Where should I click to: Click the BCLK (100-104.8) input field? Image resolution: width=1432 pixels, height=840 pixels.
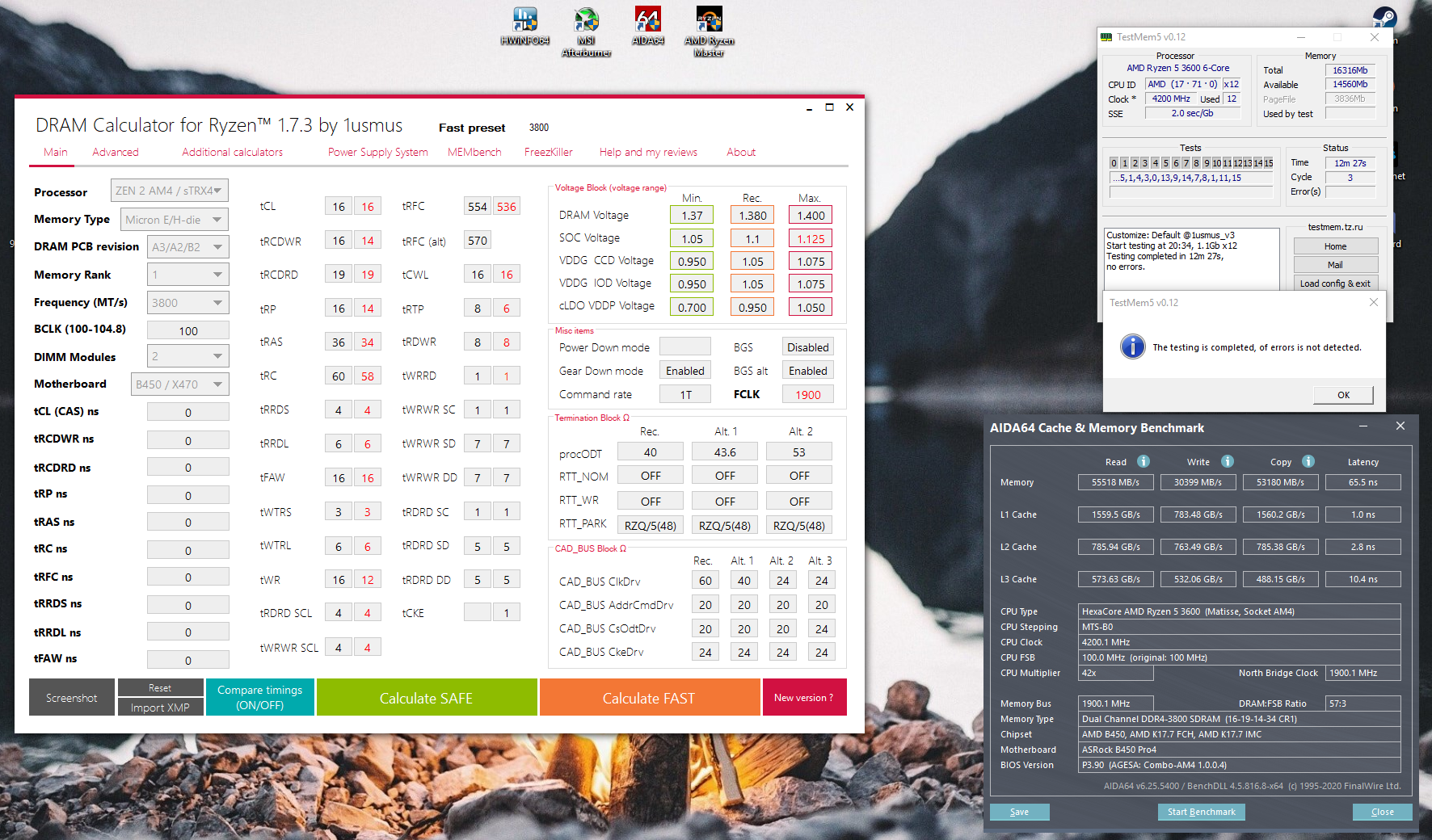[x=188, y=330]
